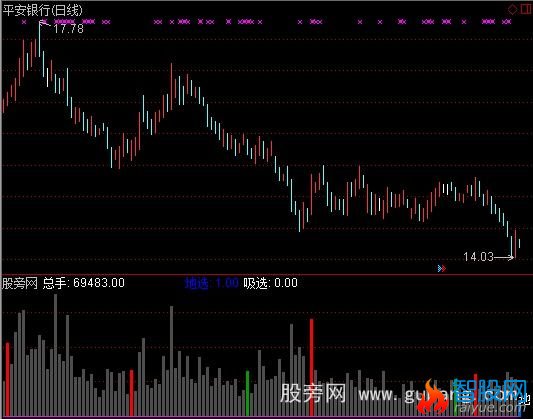The image size is (533, 419).
Task: Click the candlestick at the 17.78 peak
Action: tap(39, 38)
